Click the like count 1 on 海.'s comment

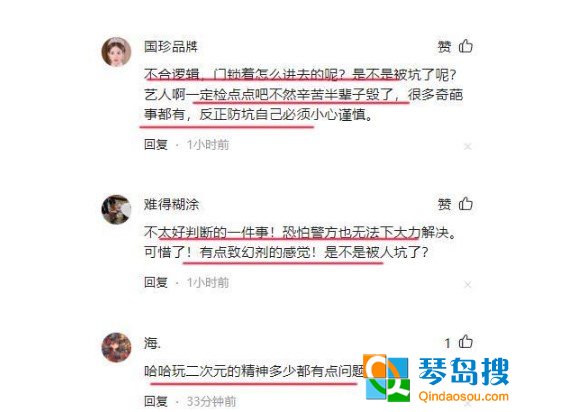point(447,343)
